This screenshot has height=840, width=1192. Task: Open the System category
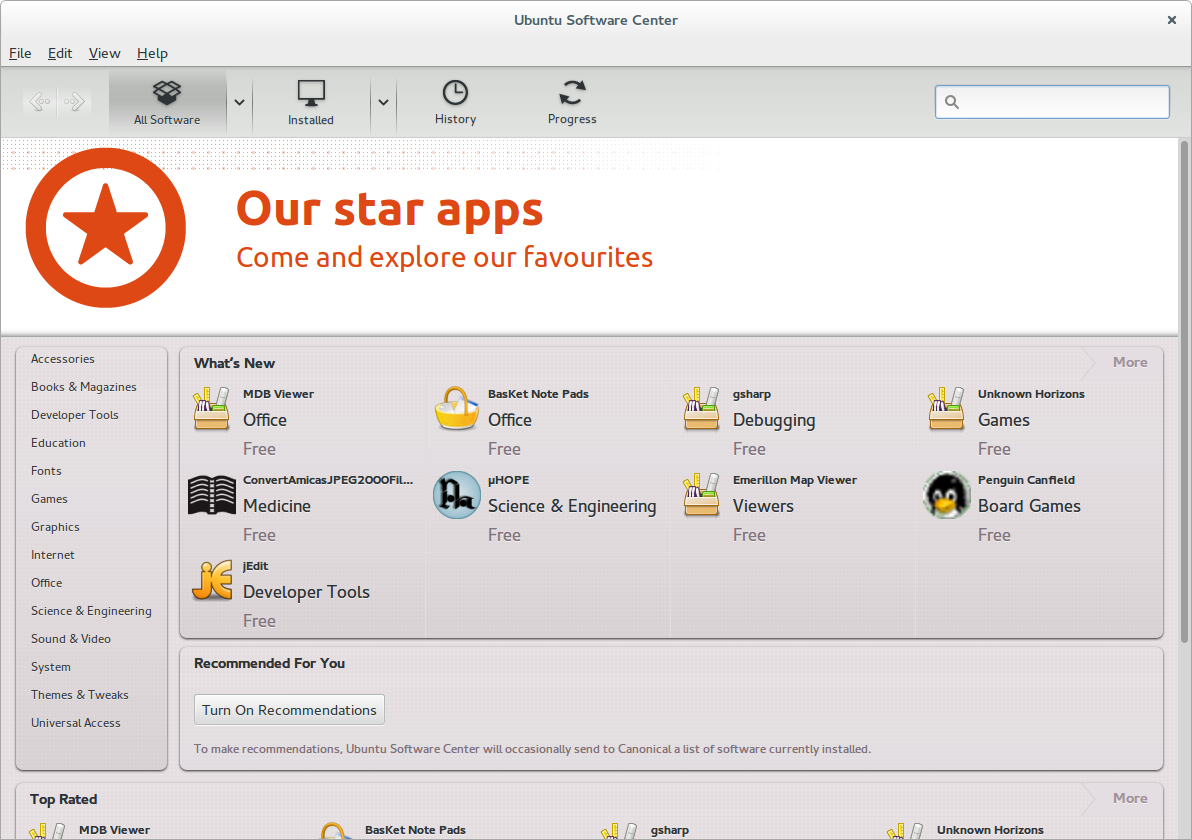click(x=51, y=667)
